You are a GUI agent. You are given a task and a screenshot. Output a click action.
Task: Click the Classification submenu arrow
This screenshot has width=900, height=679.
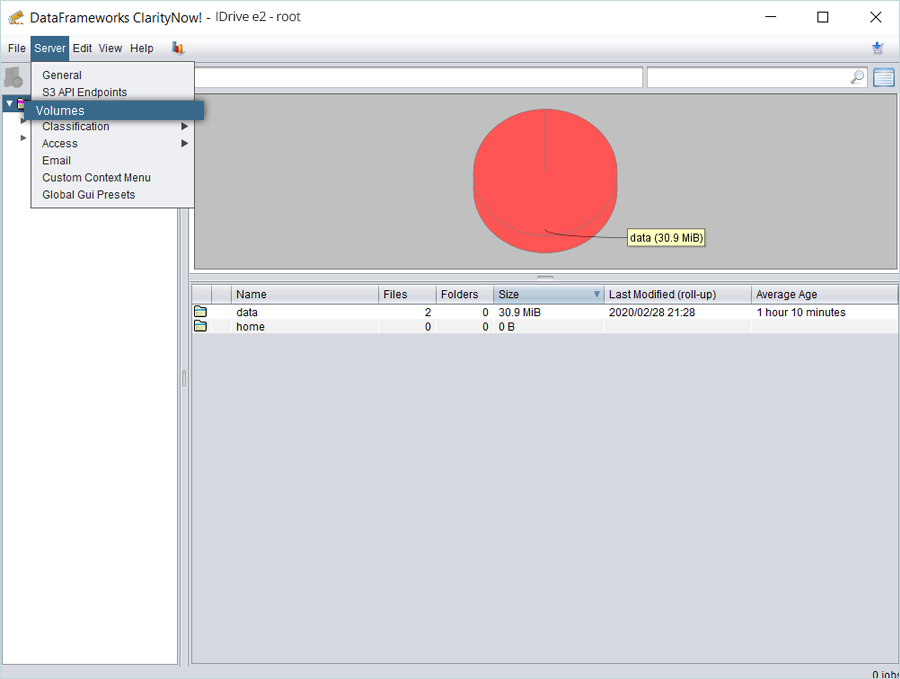(x=184, y=126)
